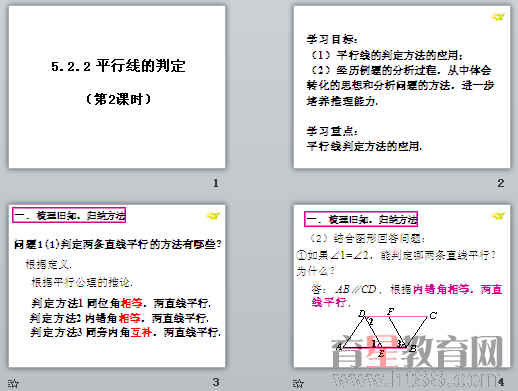Click the yellow bird icon on slide 4
The image size is (518, 391).
coord(498,216)
